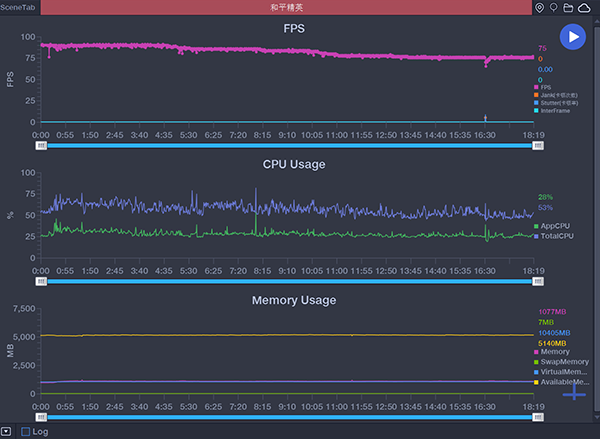Viewport: 600px width, 439px height.
Task: Start recording with the blue play button
Action: pyautogui.click(x=572, y=37)
